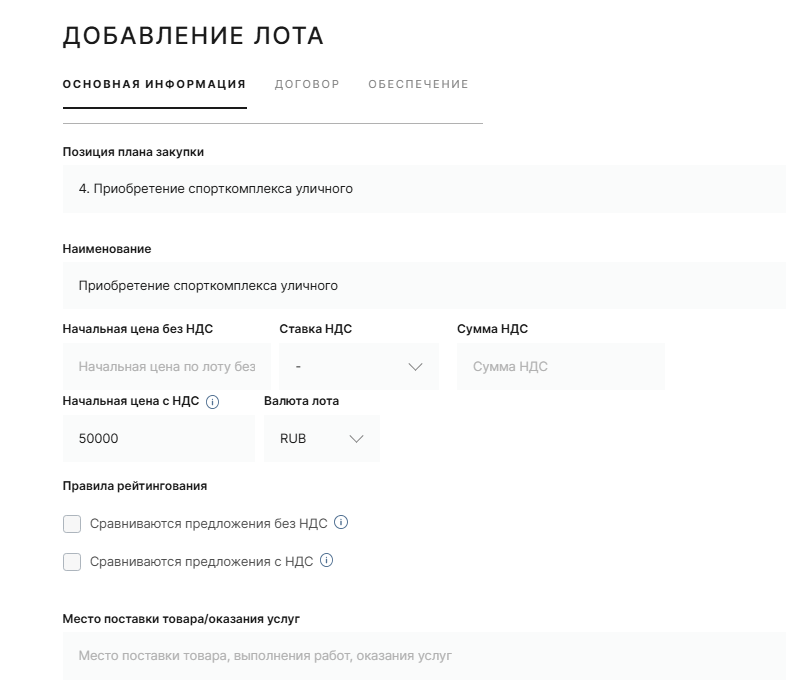Focus the Место поставки товара input
The width and height of the screenshot is (786, 688).
click(424, 656)
